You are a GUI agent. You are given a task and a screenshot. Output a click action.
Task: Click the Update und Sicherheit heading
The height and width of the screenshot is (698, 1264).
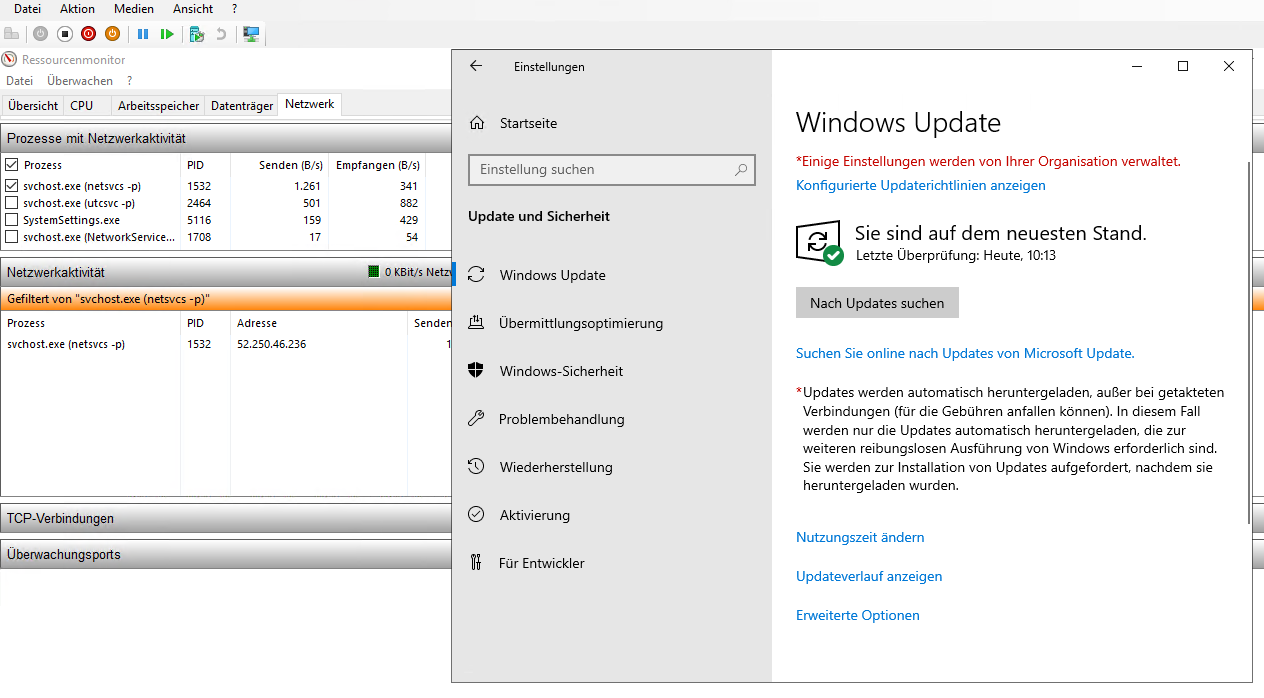[x=539, y=216]
